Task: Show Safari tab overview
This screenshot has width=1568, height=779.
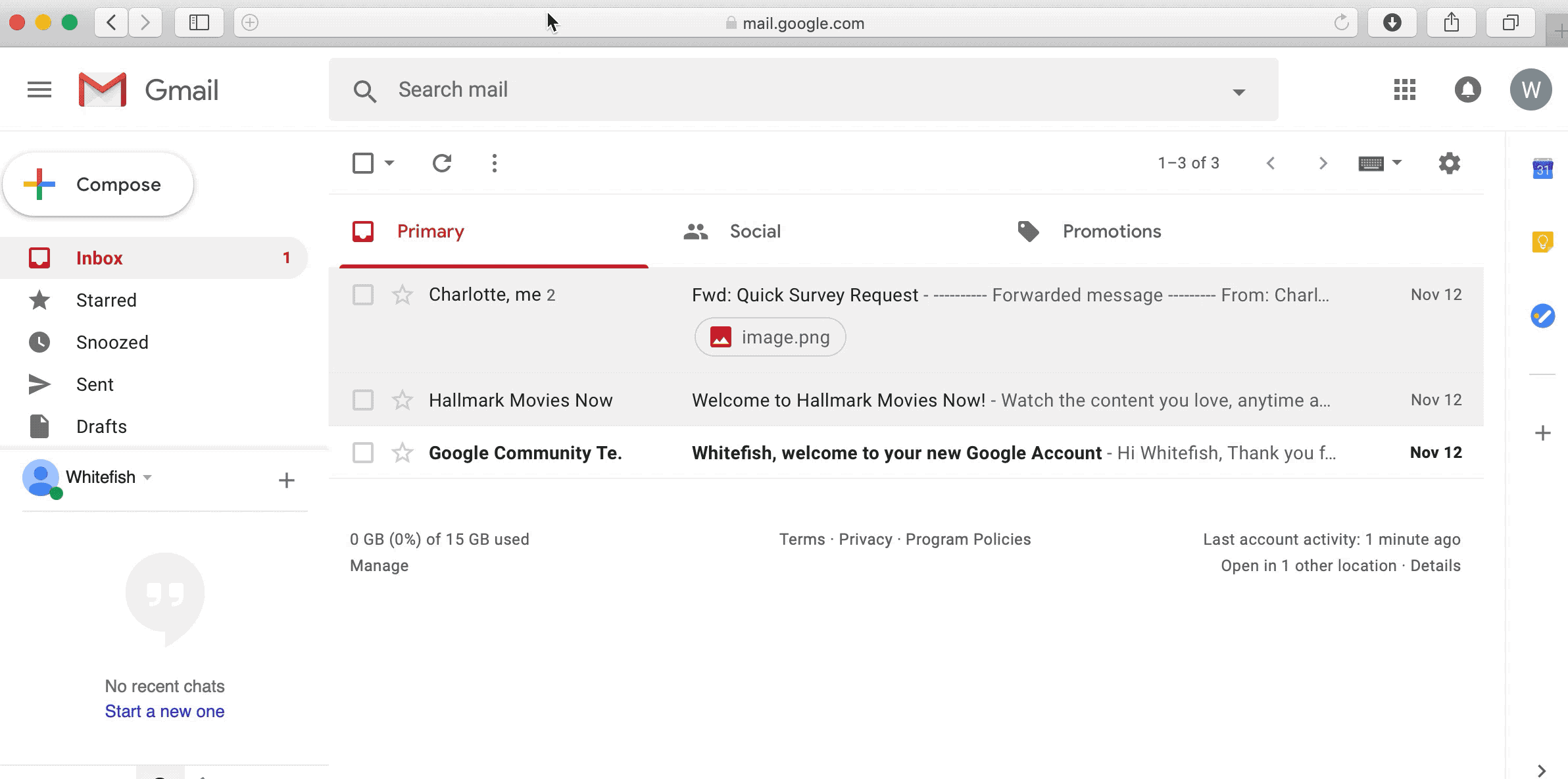Action: click(x=1510, y=22)
